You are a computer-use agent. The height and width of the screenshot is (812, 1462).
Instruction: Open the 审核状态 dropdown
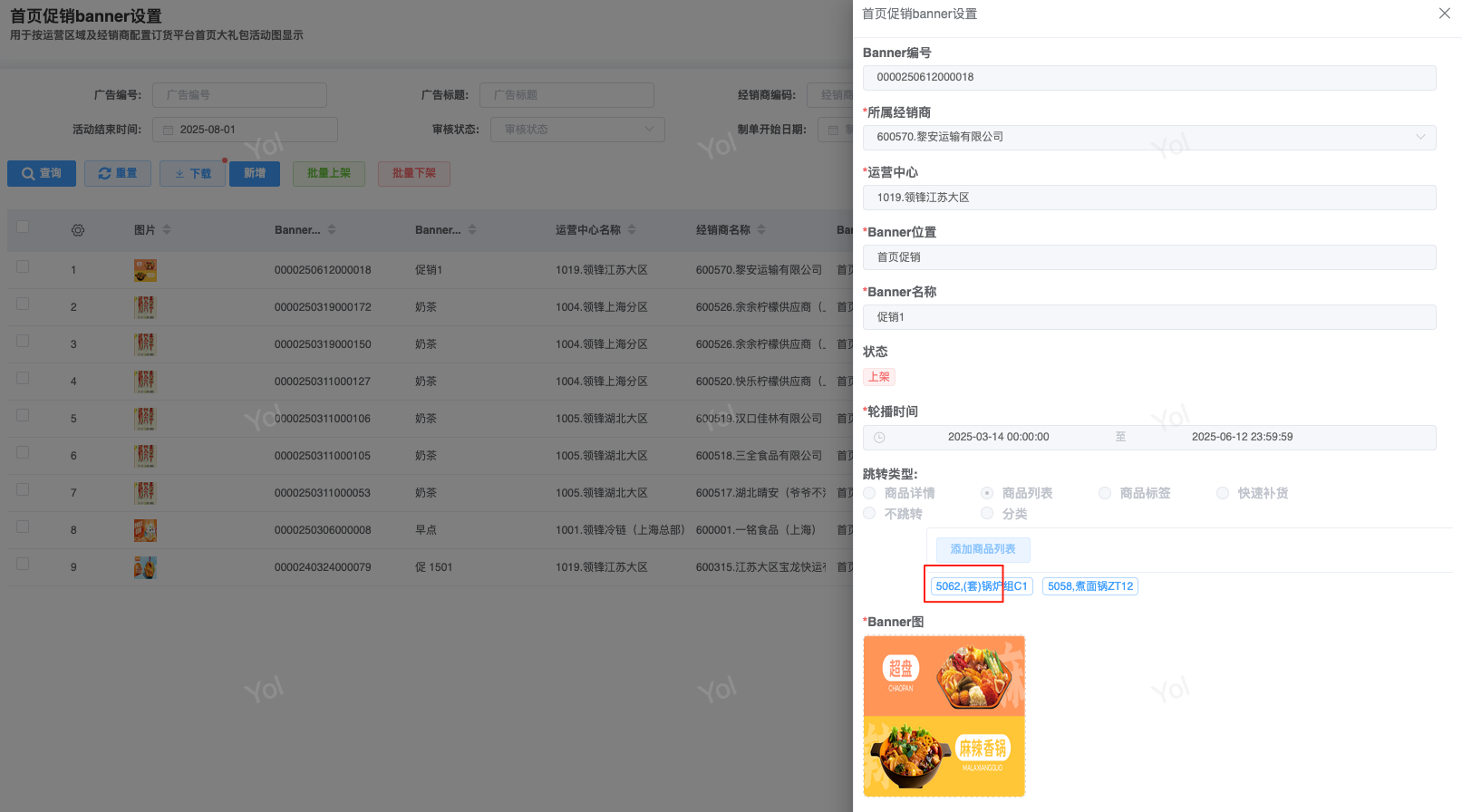(x=577, y=130)
